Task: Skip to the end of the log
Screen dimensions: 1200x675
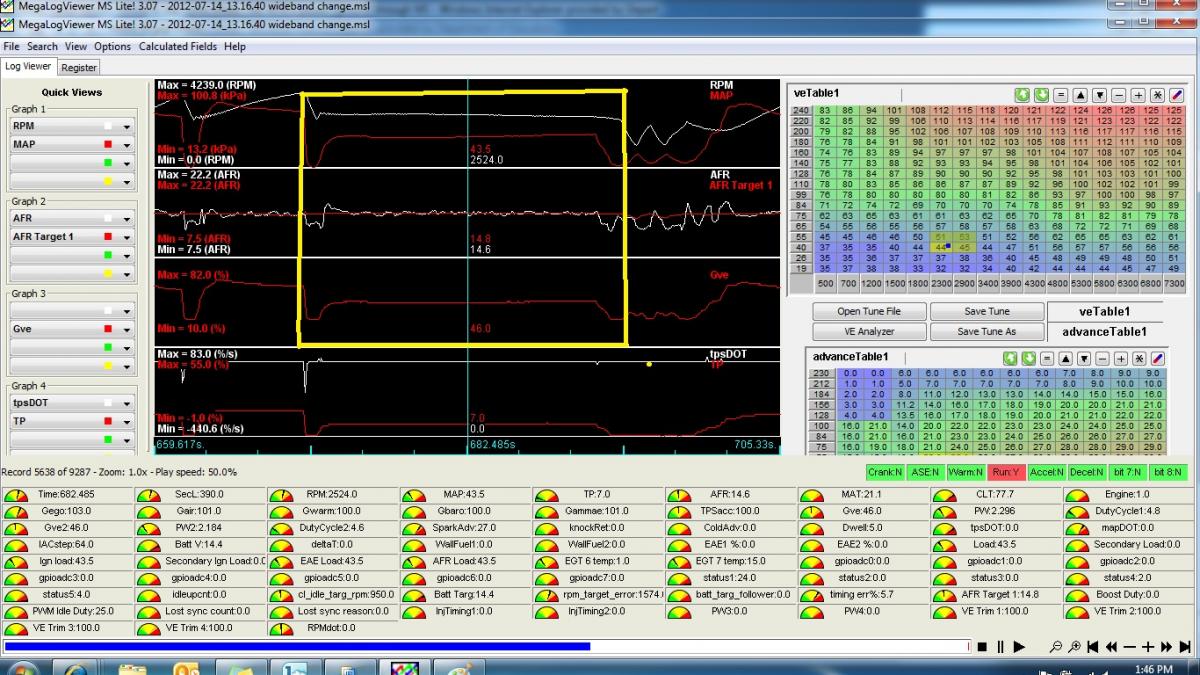Action: (x=1185, y=647)
